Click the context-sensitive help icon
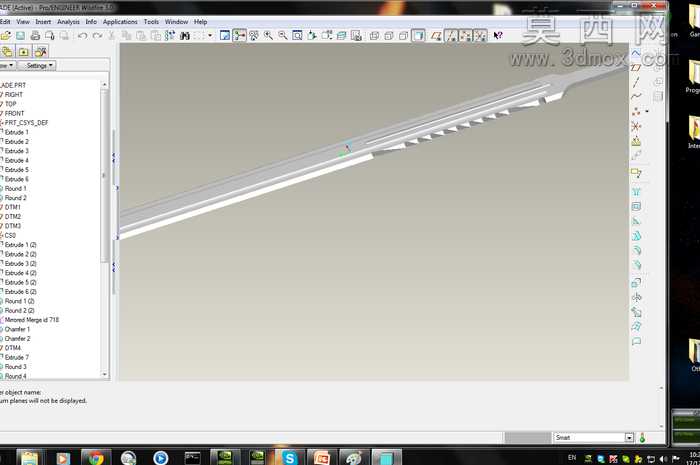Screen dimensions: 700x465 [x=498, y=36]
